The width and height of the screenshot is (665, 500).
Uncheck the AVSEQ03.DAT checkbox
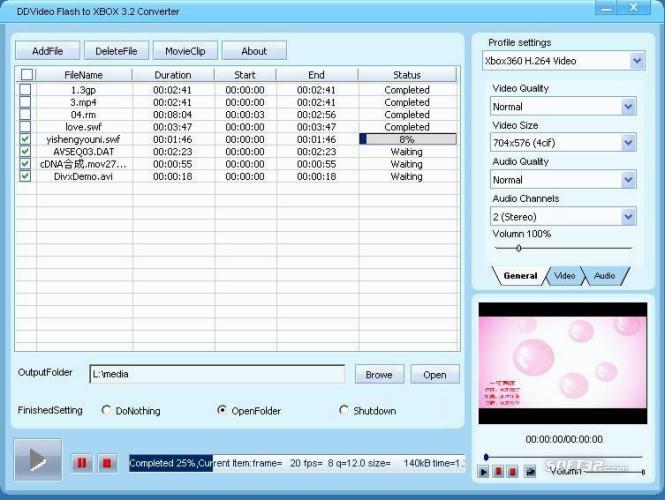[25, 151]
